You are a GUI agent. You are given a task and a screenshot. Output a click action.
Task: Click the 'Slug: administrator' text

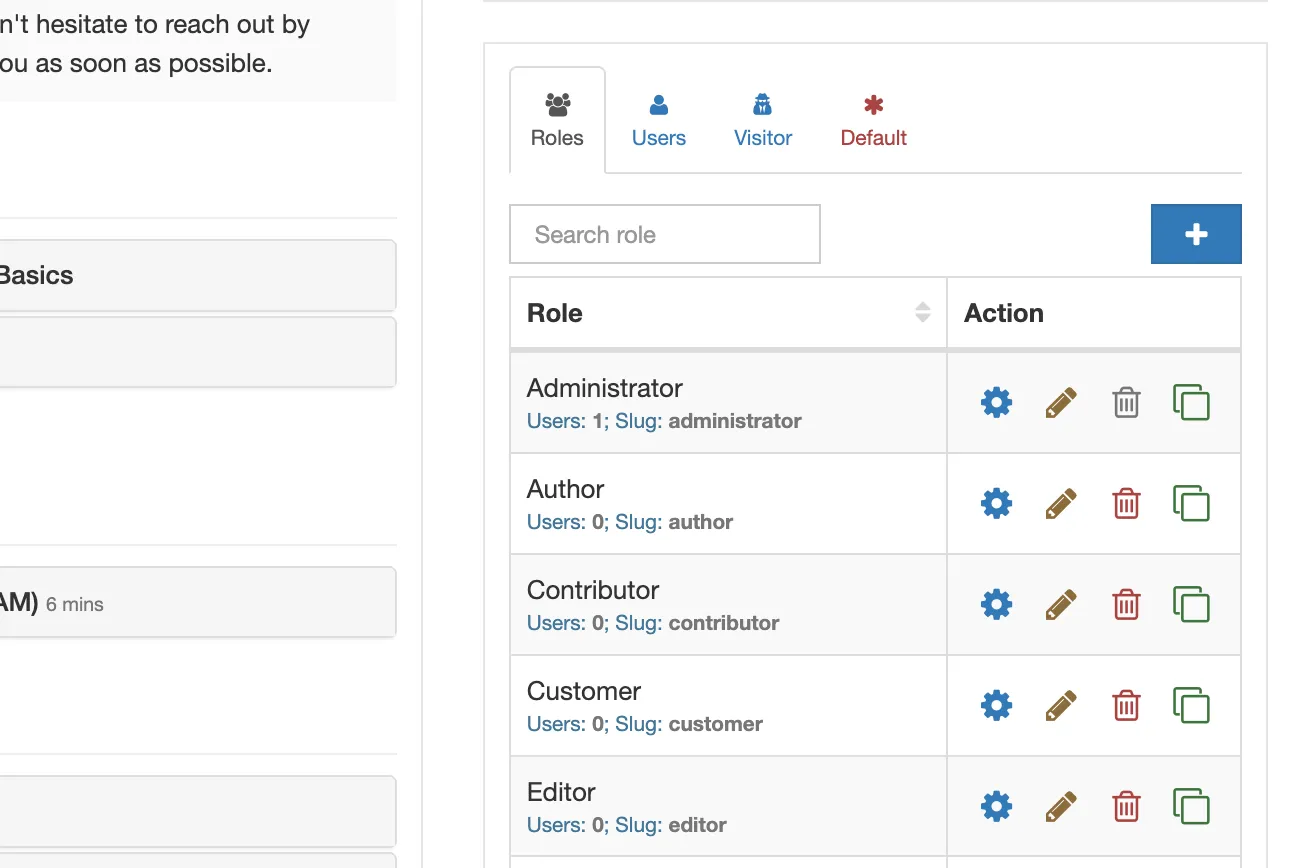tap(708, 421)
